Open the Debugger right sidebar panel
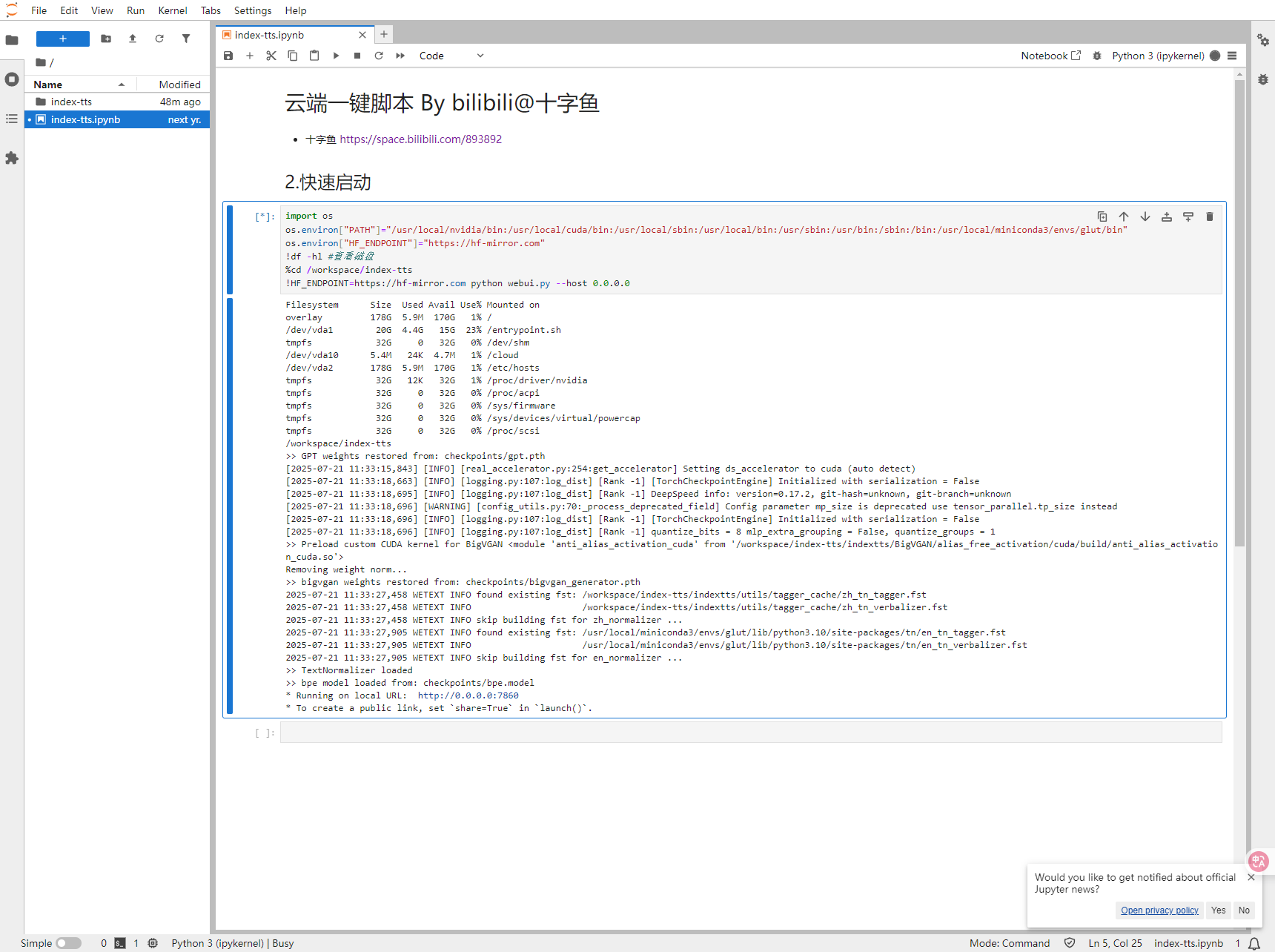 click(x=1263, y=79)
